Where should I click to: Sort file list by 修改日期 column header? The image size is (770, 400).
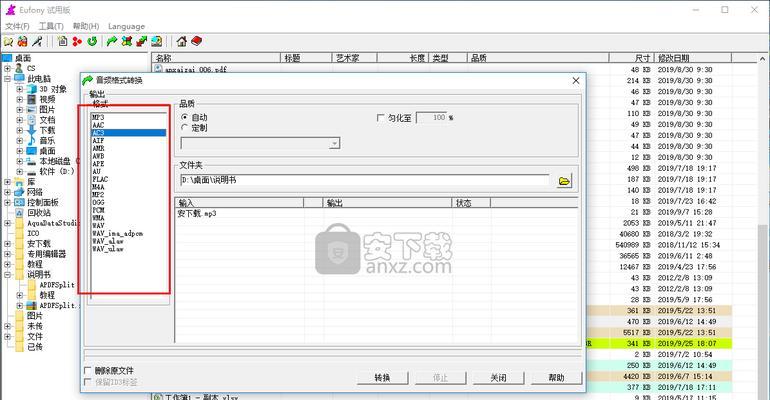point(692,58)
